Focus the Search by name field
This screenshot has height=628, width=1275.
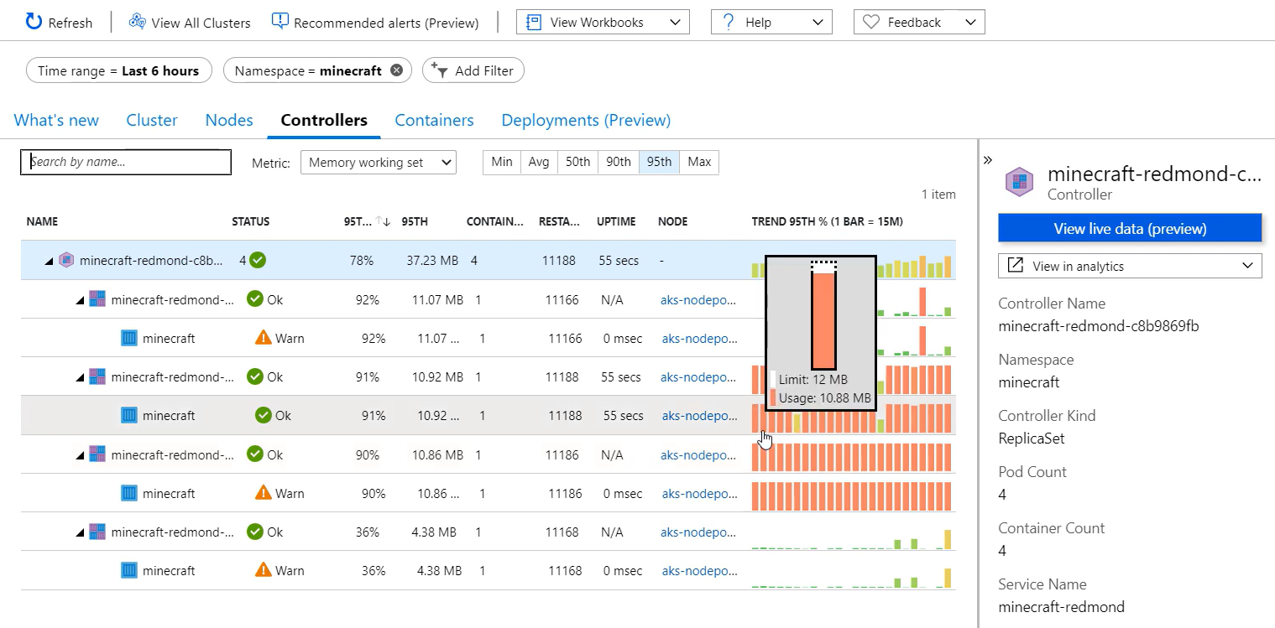(x=126, y=162)
